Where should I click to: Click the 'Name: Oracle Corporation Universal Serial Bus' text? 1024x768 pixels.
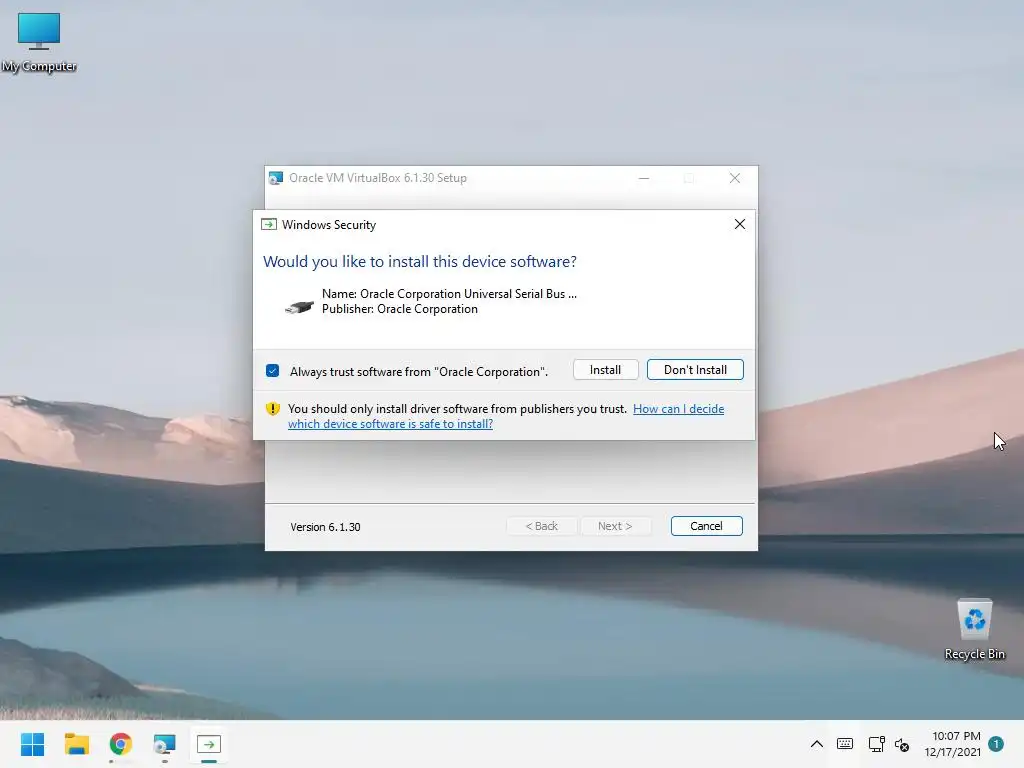(449, 294)
